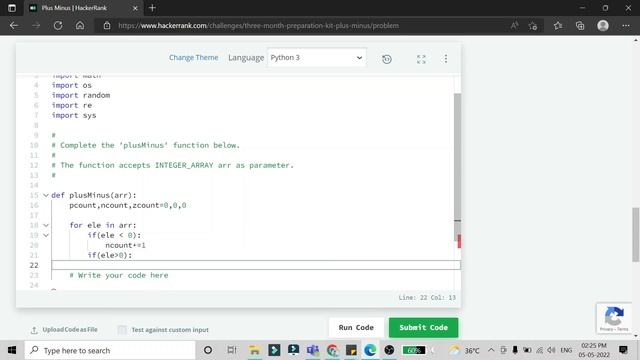Click the browser back arrow
The width and height of the screenshot is (640, 360).
coord(14,25)
